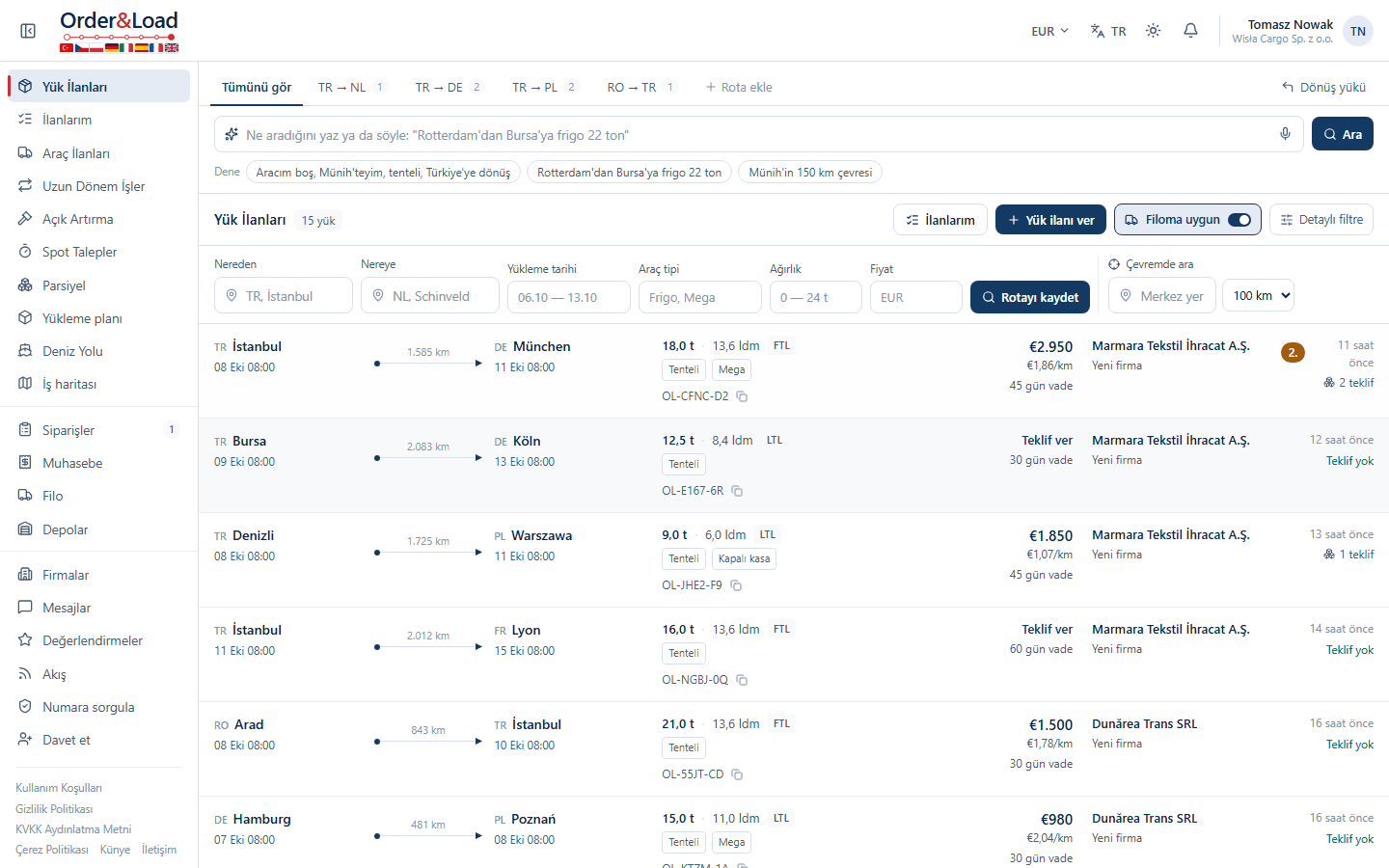The width and height of the screenshot is (1389, 868).
Task: Open Dönüş yükü link
Action: (1323, 87)
